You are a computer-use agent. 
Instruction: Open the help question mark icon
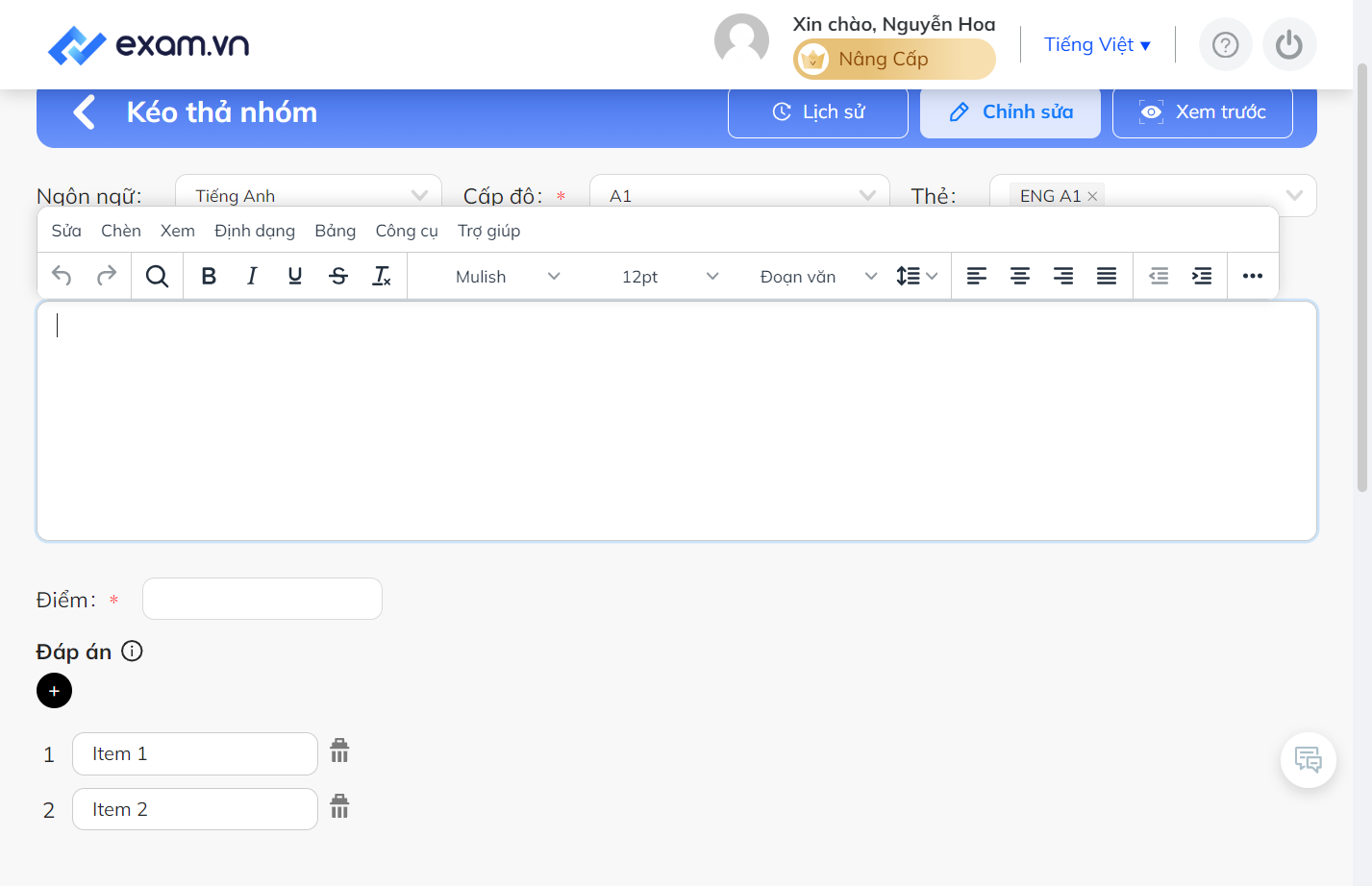pos(1226,44)
